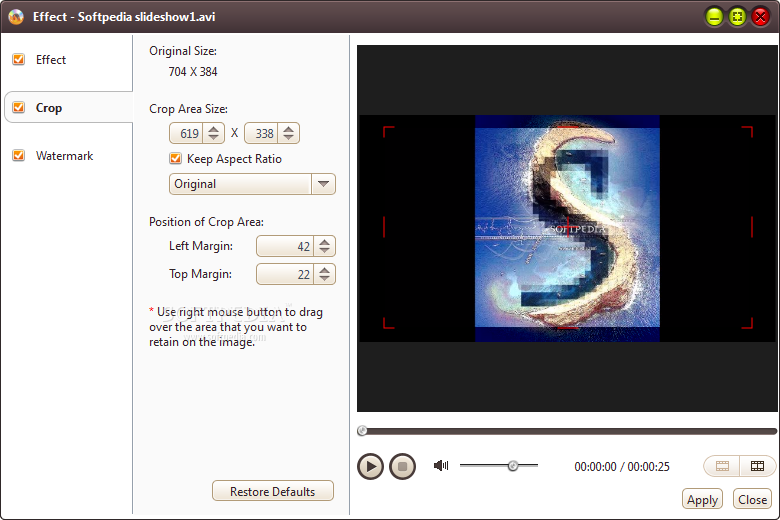
Task: Increase Left Margin value
Action: point(324,242)
